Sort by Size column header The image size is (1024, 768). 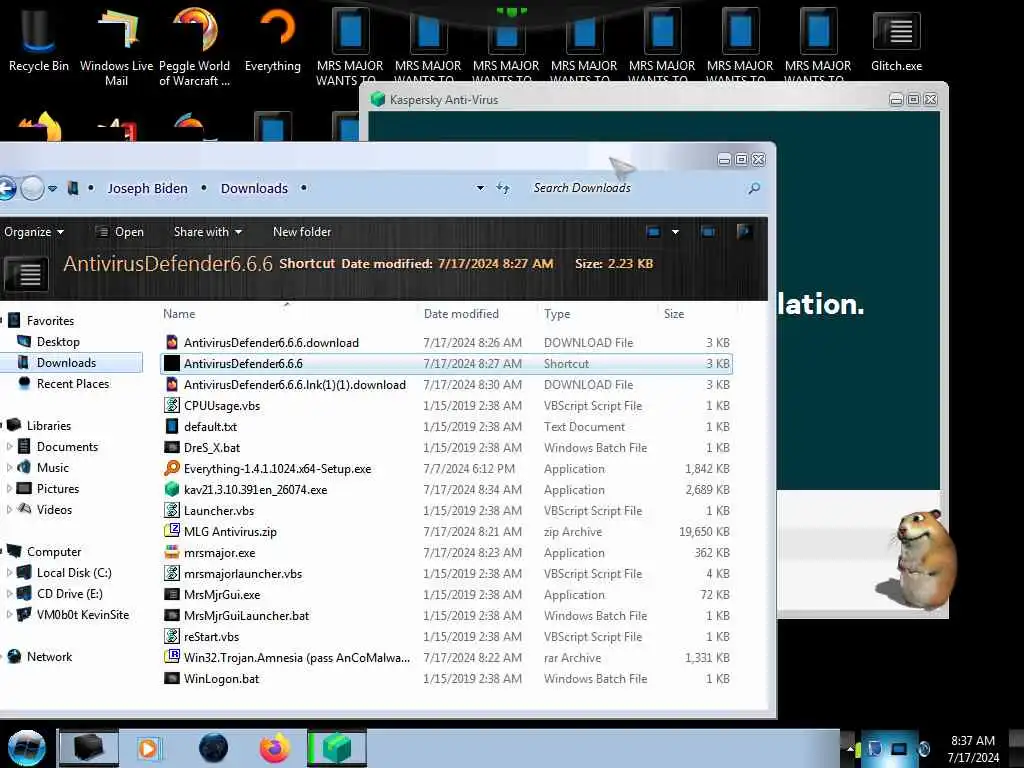[x=674, y=313]
